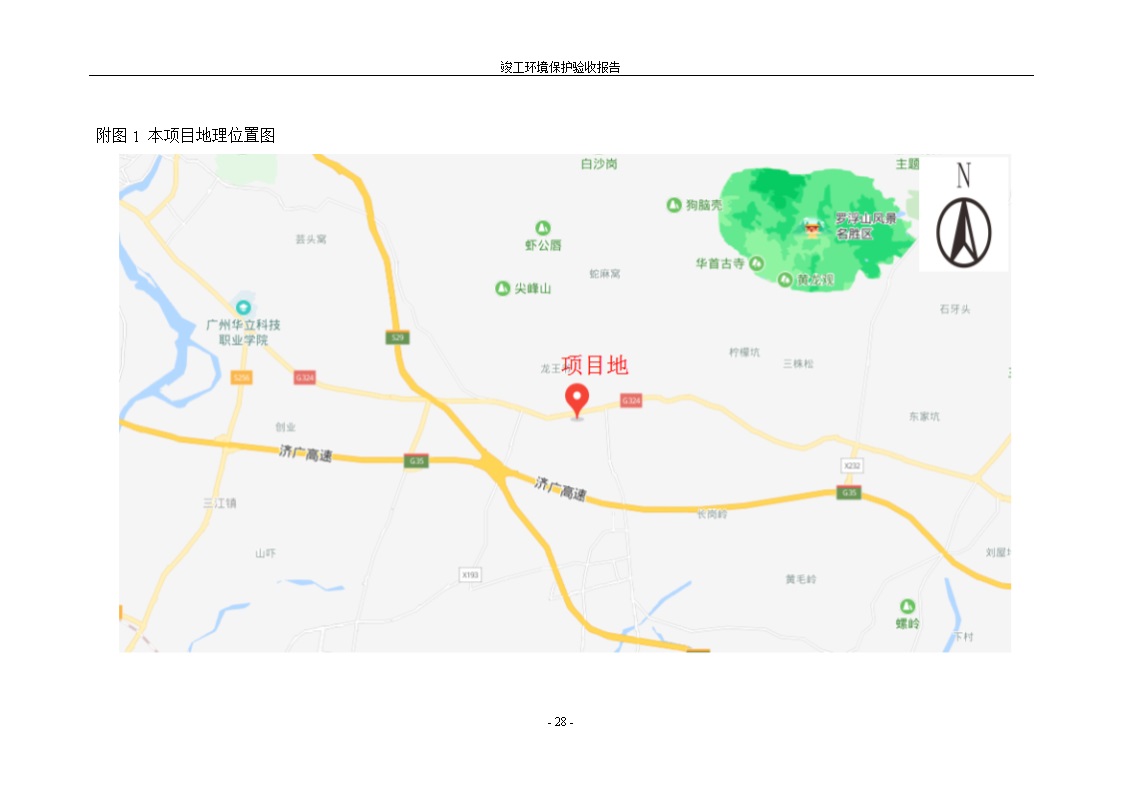Image resolution: width=1123 pixels, height=794 pixels.
Task: Click the 华首古寺 temple marker icon
Action: click(756, 263)
